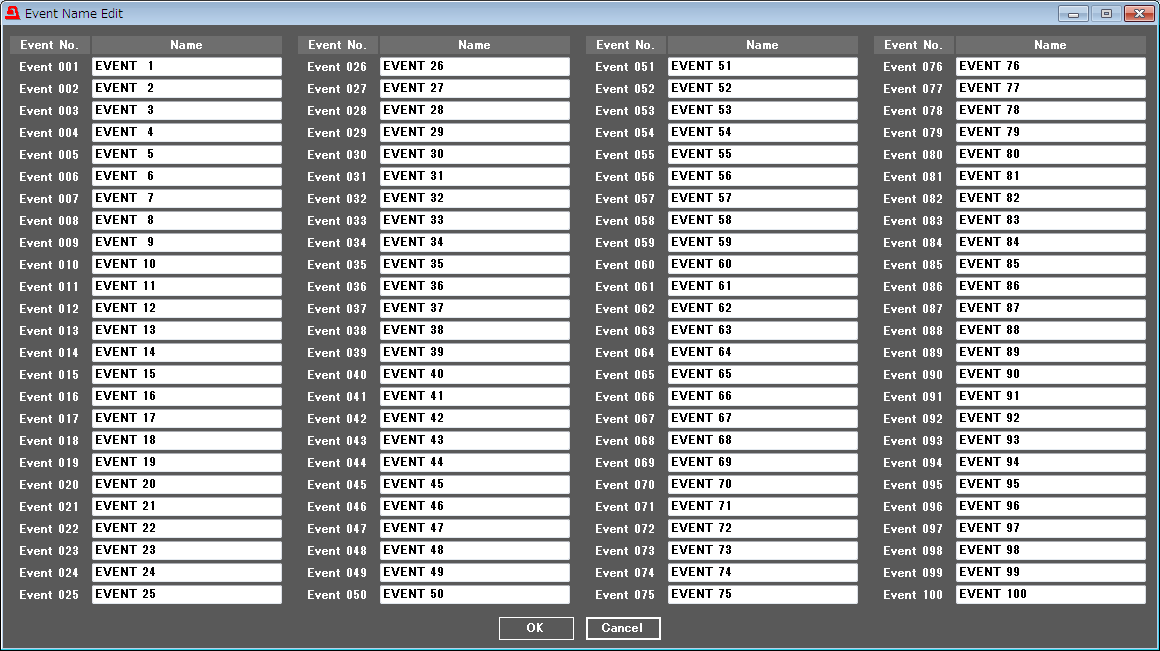Edit the name field for Event 025

[187, 595]
